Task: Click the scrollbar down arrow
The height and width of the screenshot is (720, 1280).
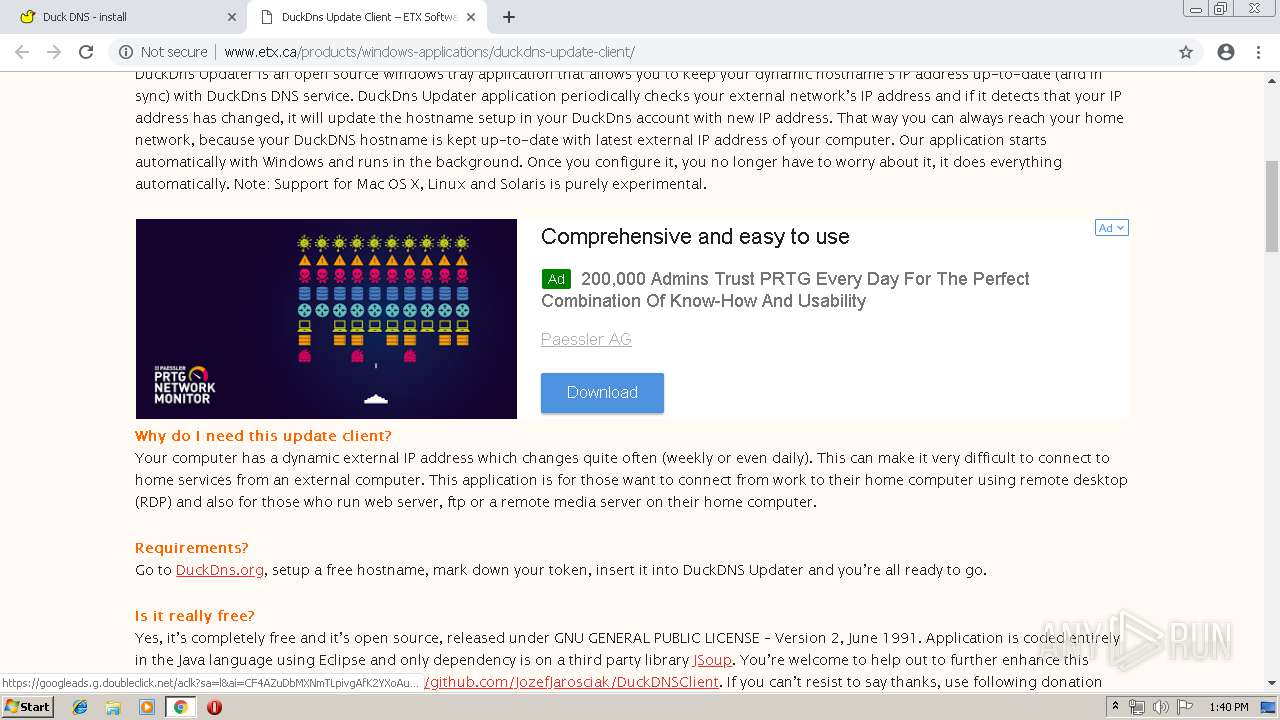Action: pos(1272,683)
